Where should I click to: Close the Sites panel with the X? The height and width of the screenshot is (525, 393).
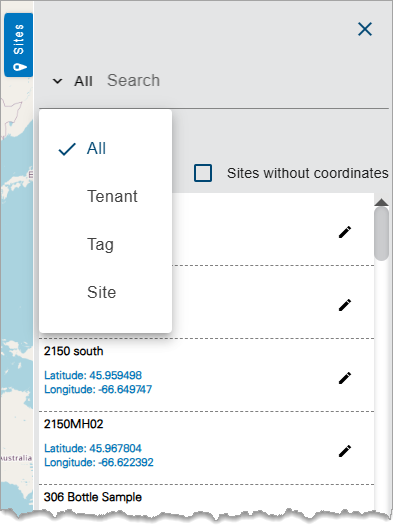pyautogui.click(x=365, y=29)
